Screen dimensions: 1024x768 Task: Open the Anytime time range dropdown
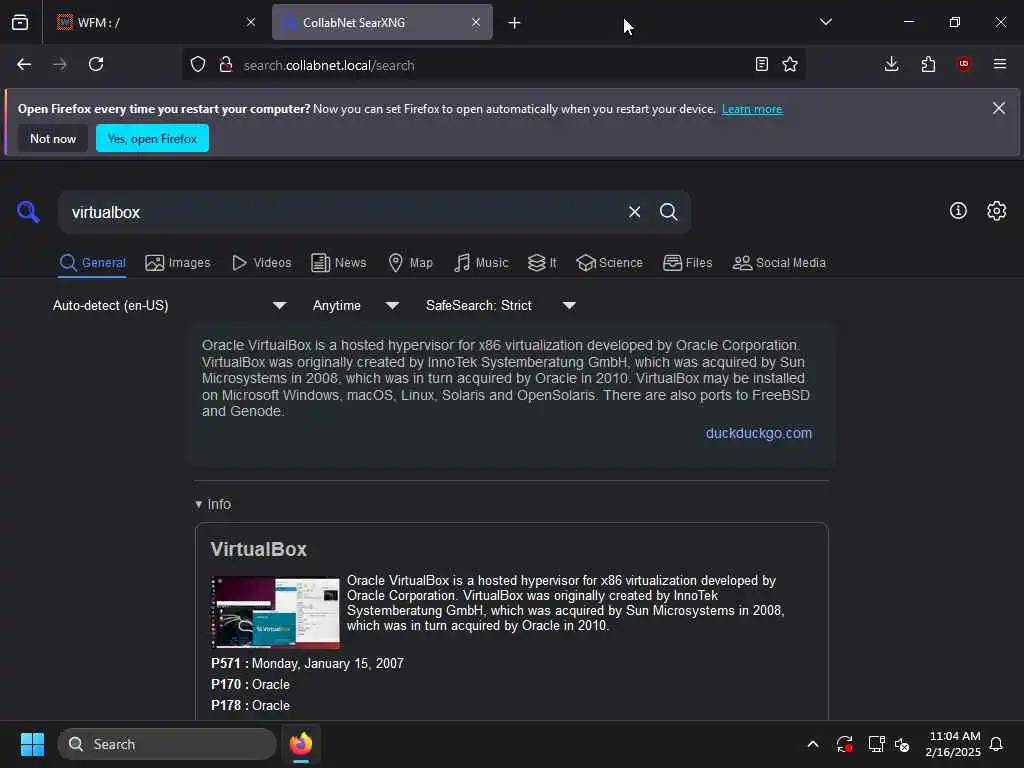click(355, 306)
